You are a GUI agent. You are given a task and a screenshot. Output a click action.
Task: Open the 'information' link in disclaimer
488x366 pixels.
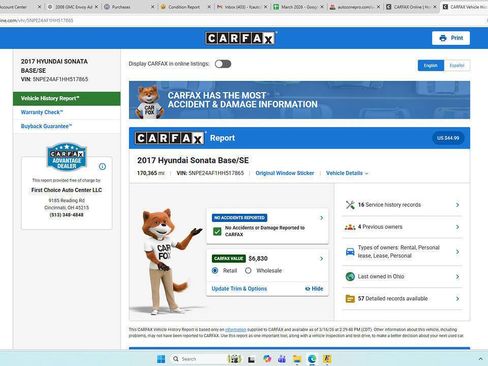coord(235,330)
